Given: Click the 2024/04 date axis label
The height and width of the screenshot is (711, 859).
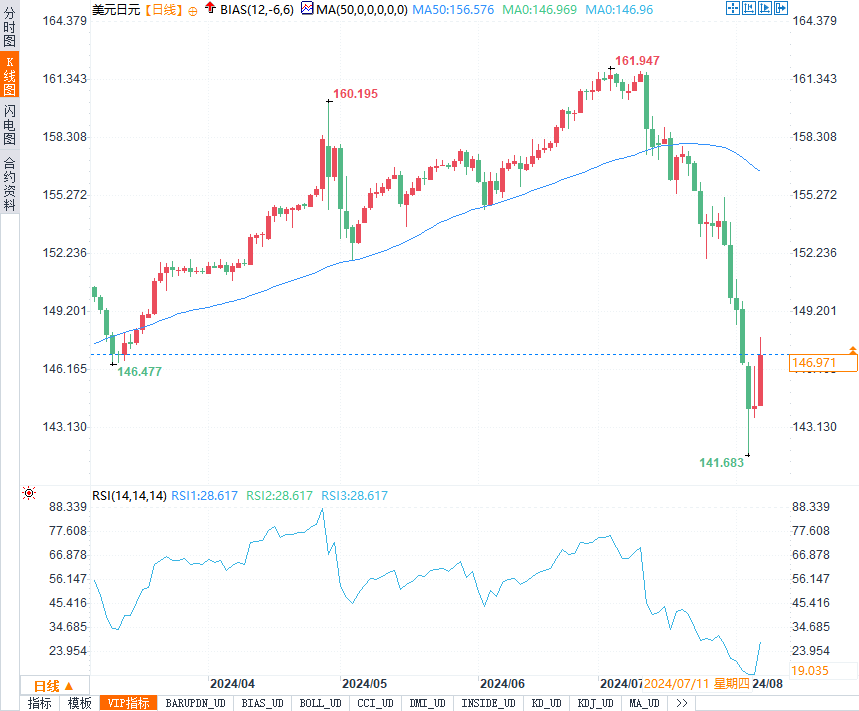Looking at the screenshot, I should point(232,683).
